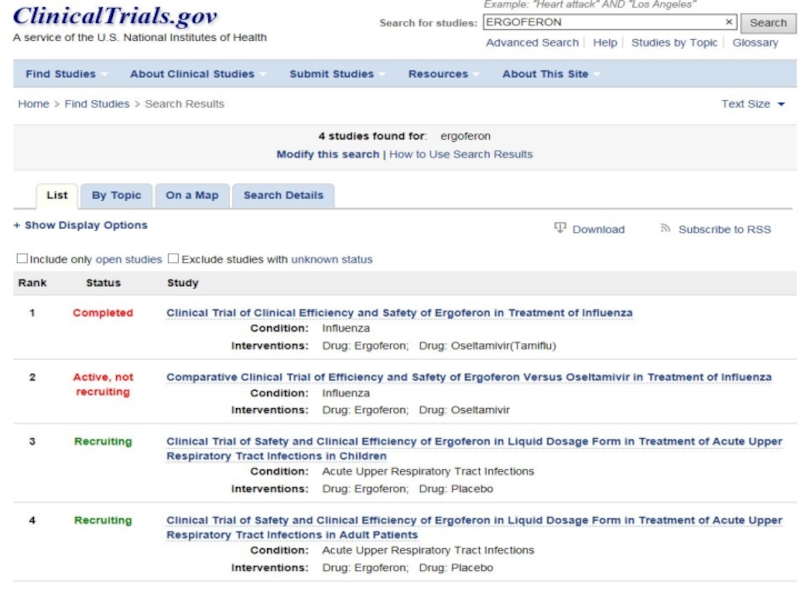Viewport: 800px width, 600px height.
Task: Click Subscribe to RSS
Action: 724,230
